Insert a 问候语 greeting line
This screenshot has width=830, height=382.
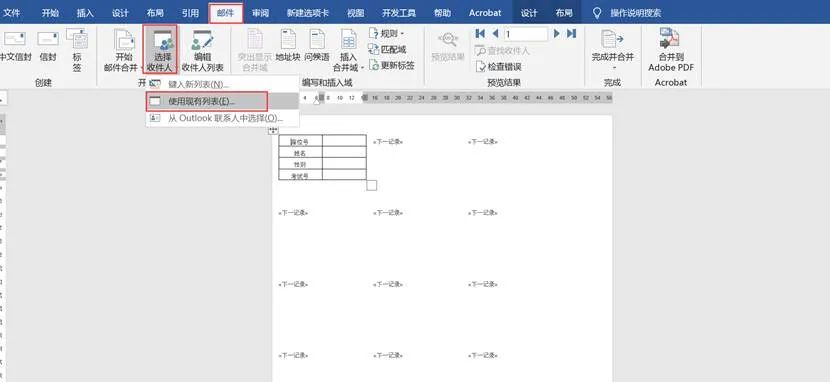[x=317, y=47]
